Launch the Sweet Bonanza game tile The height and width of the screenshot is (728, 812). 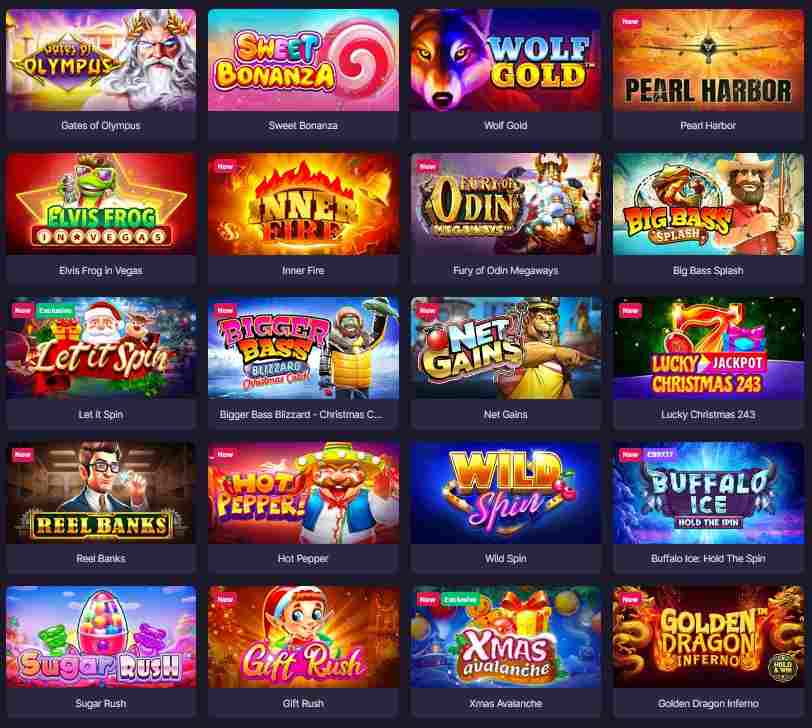coord(303,60)
